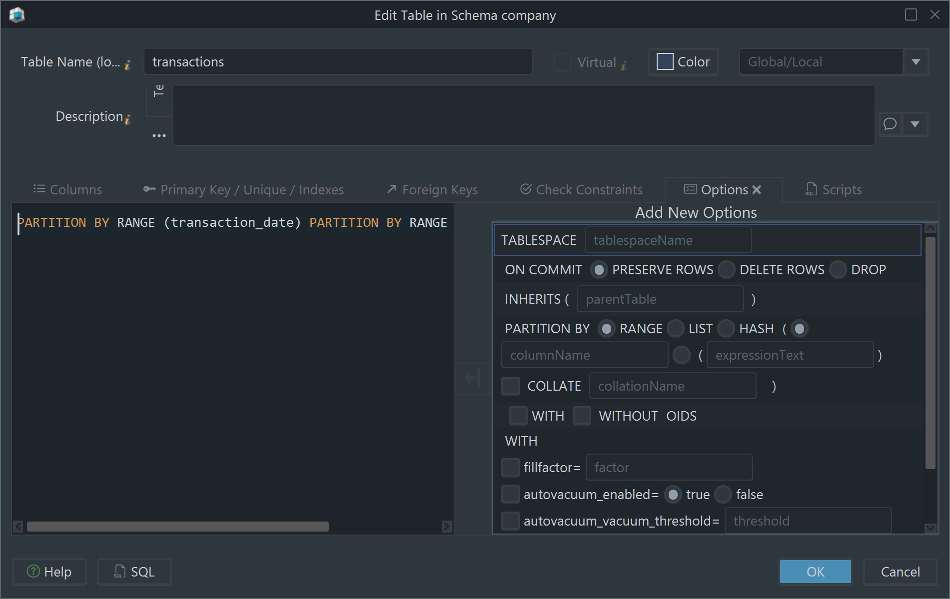The image size is (950, 599).
Task: Focus the threshold field
Action: (808, 521)
